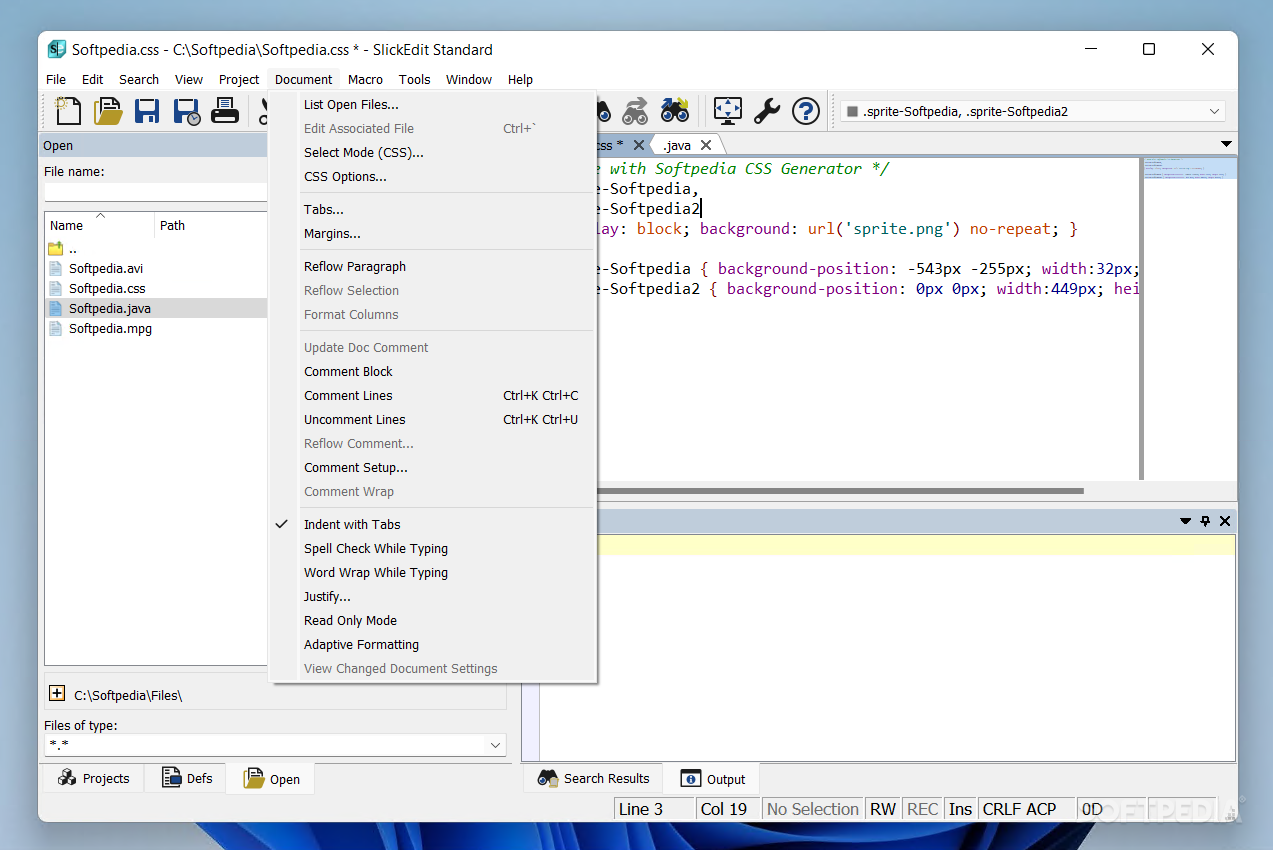
Task: Click the Fullscreen monitor toolbar icon
Action: tap(728, 110)
